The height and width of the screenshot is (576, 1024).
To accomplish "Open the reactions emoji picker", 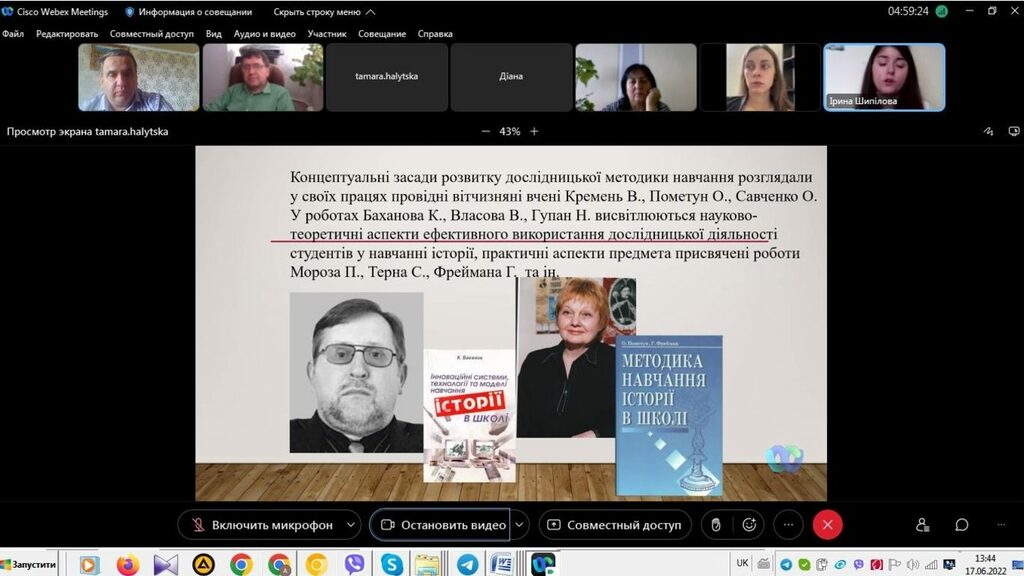I will 749,525.
